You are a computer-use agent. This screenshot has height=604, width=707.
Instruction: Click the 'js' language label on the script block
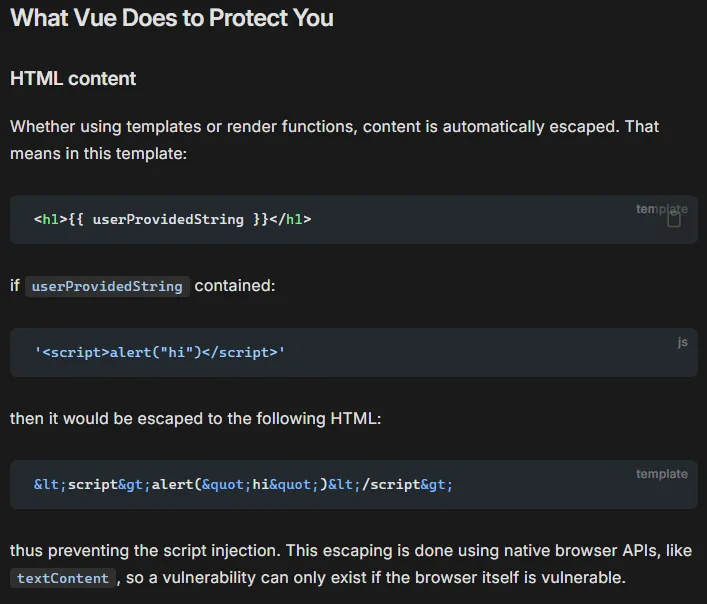pos(682,342)
